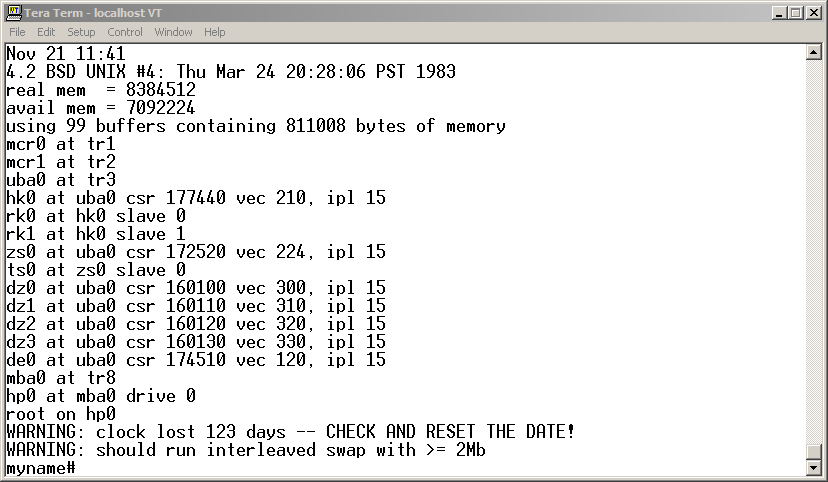
Task: Click the 'mcr0 at tr1' line
Action: point(61,144)
